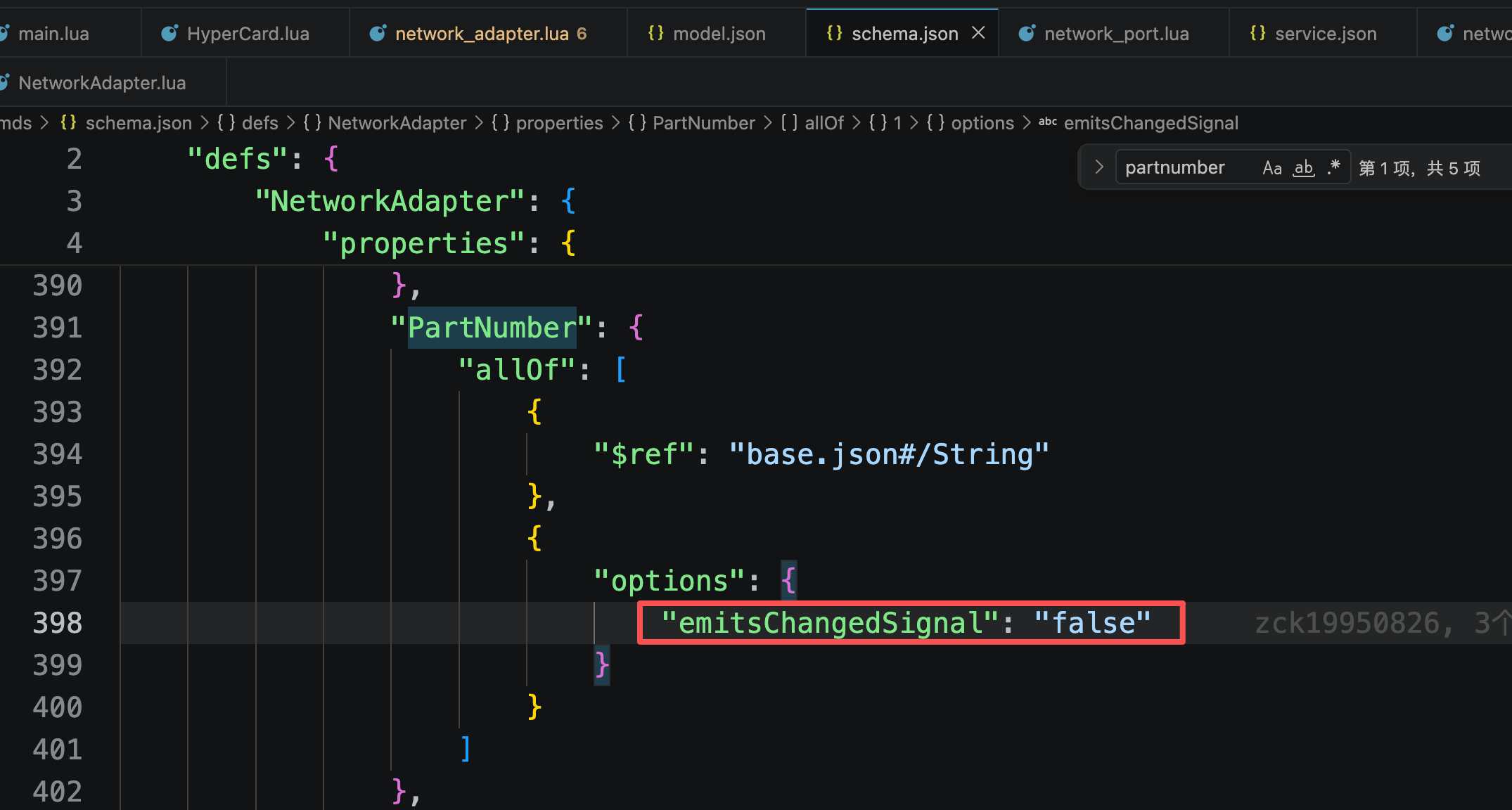This screenshot has width=1512, height=810.
Task: Click the emitsChangedSignal breadcrumb item
Action: point(1151,123)
